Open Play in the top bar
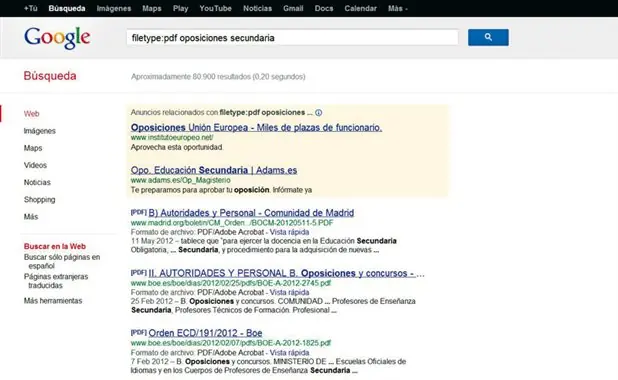The height and width of the screenshot is (380, 618). (x=181, y=8)
